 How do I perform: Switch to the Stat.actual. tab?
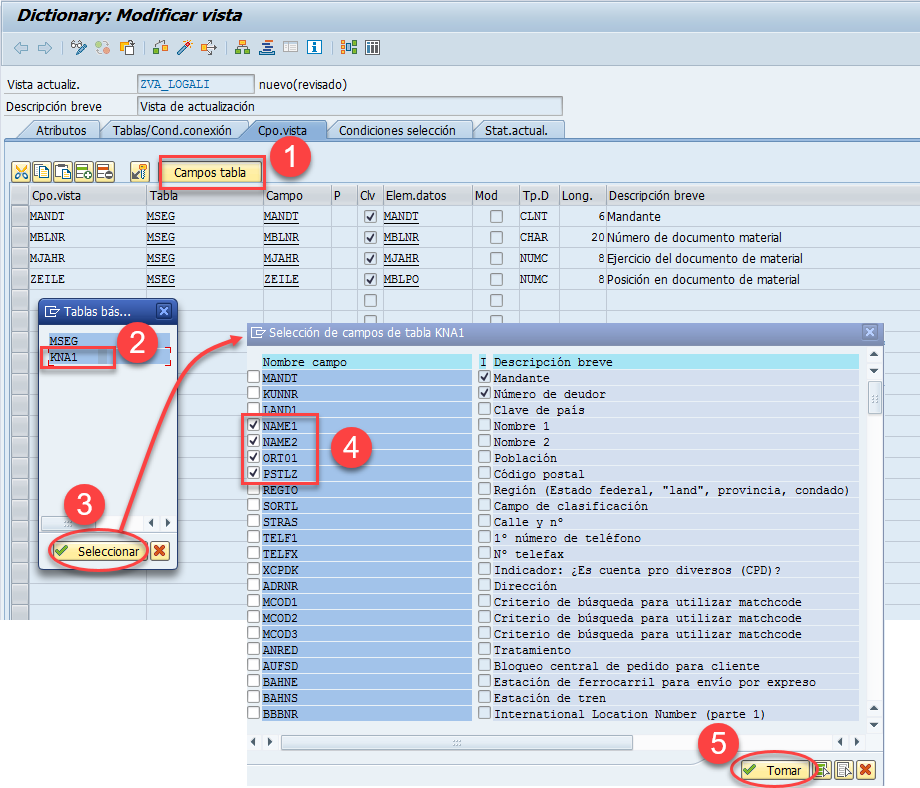516,130
